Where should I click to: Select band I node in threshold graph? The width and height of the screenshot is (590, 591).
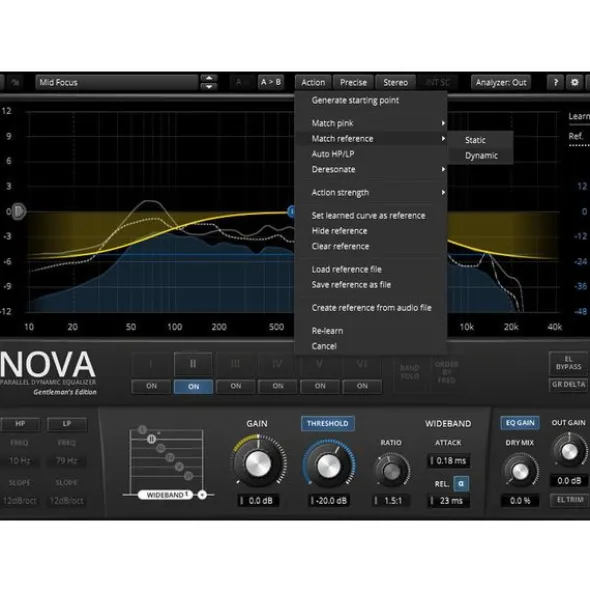tap(142, 430)
